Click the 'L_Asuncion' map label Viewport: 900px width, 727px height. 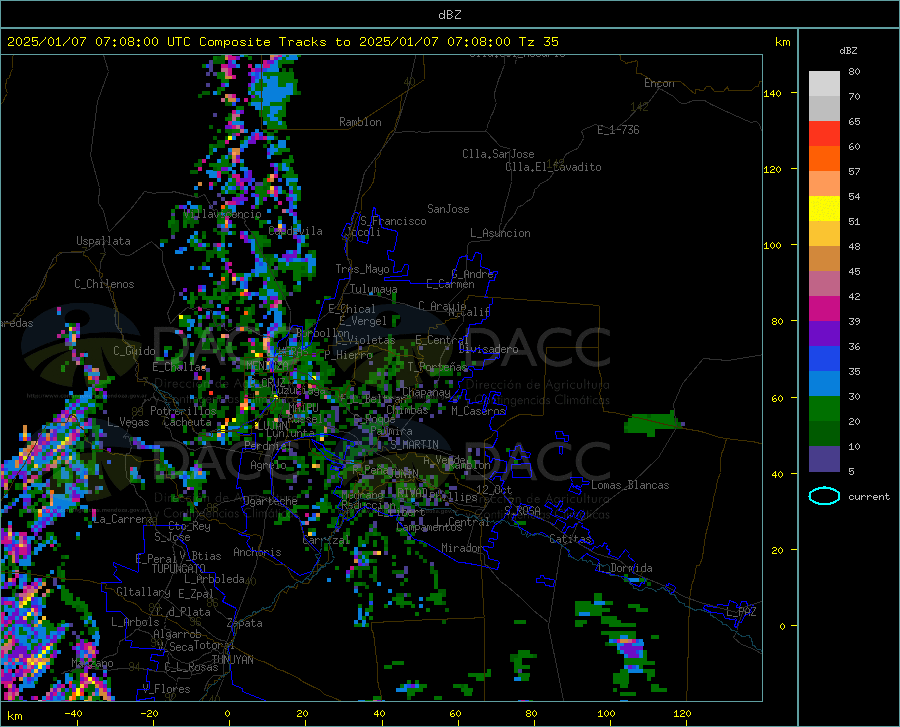click(x=500, y=233)
